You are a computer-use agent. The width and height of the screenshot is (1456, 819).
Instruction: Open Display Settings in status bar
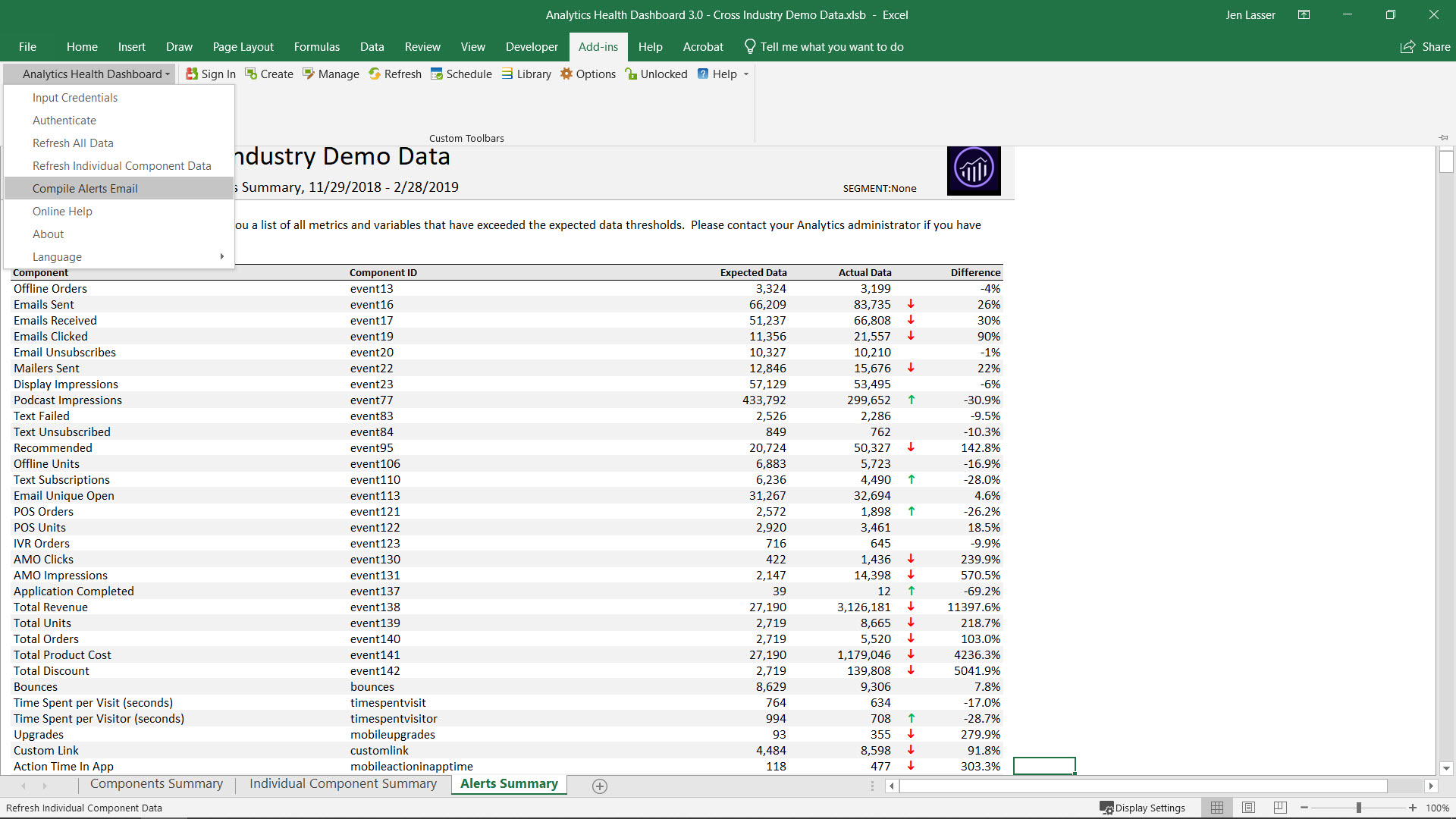(1142, 808)
